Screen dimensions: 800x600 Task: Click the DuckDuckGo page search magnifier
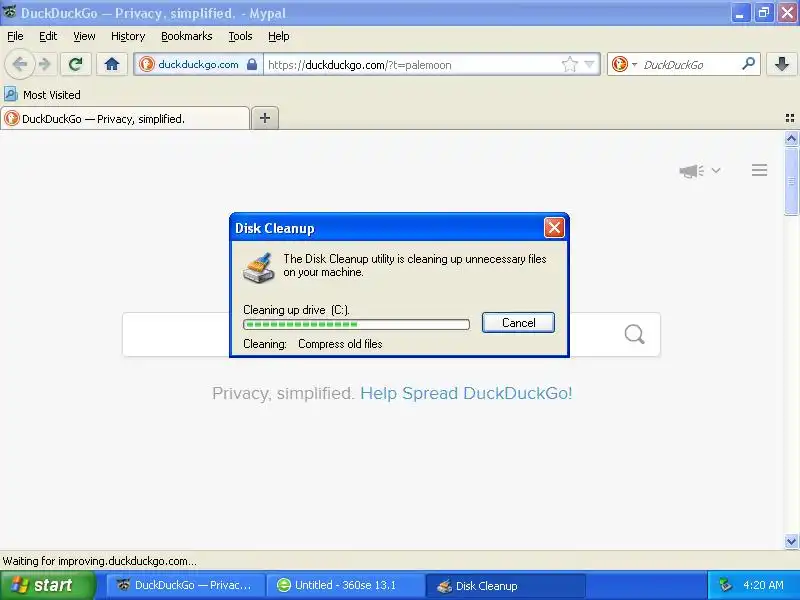coord(634,334)
